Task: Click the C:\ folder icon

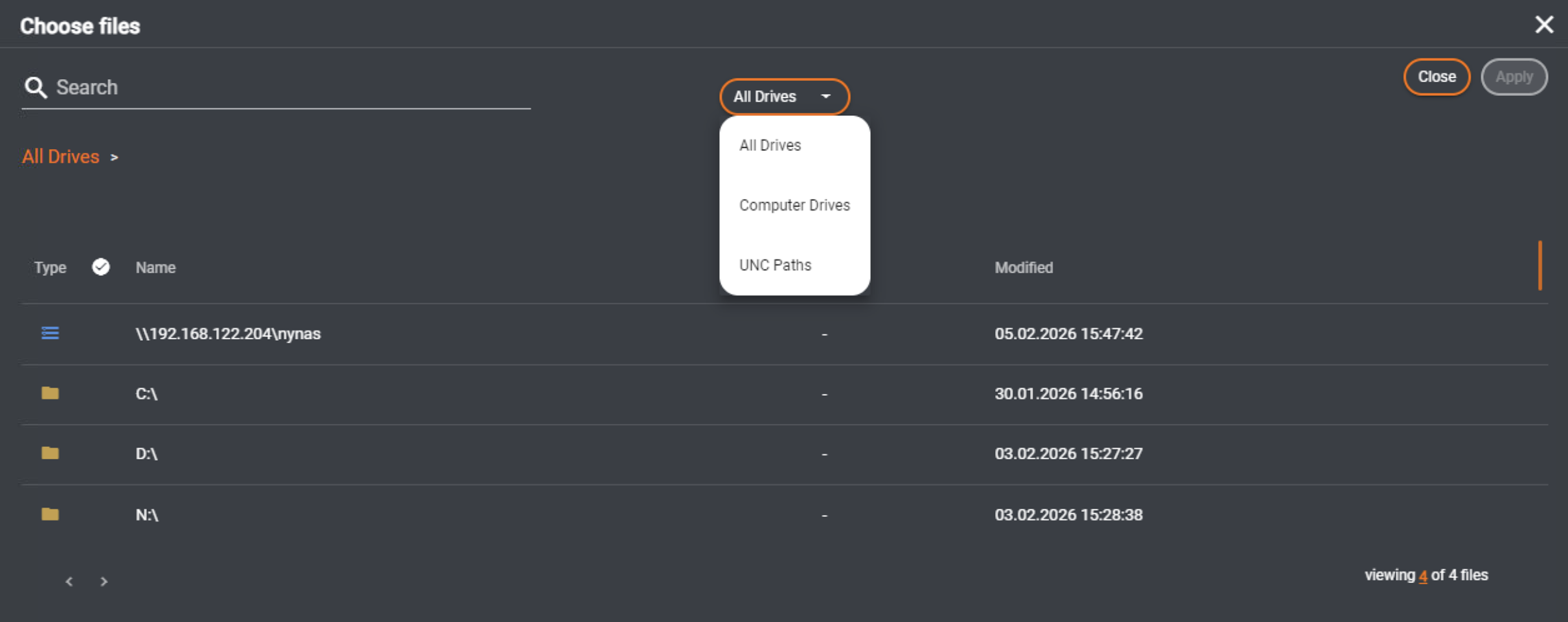Action: tap(50, 393)
